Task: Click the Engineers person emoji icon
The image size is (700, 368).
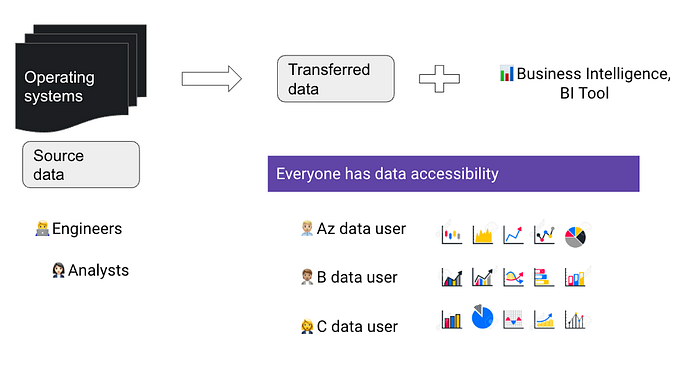Action: (x=42, y=229)
